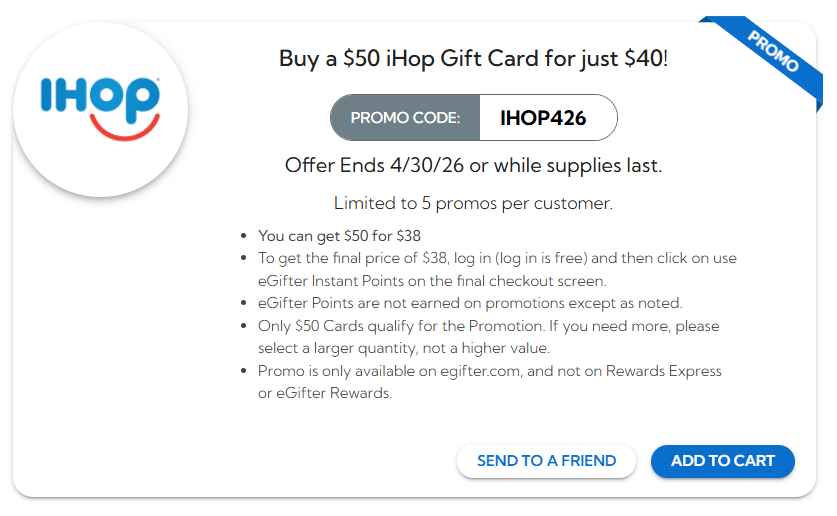Click the IHOP logo circle
The height and width of the screenshot is (516, 837).
(x=100, y=109)
